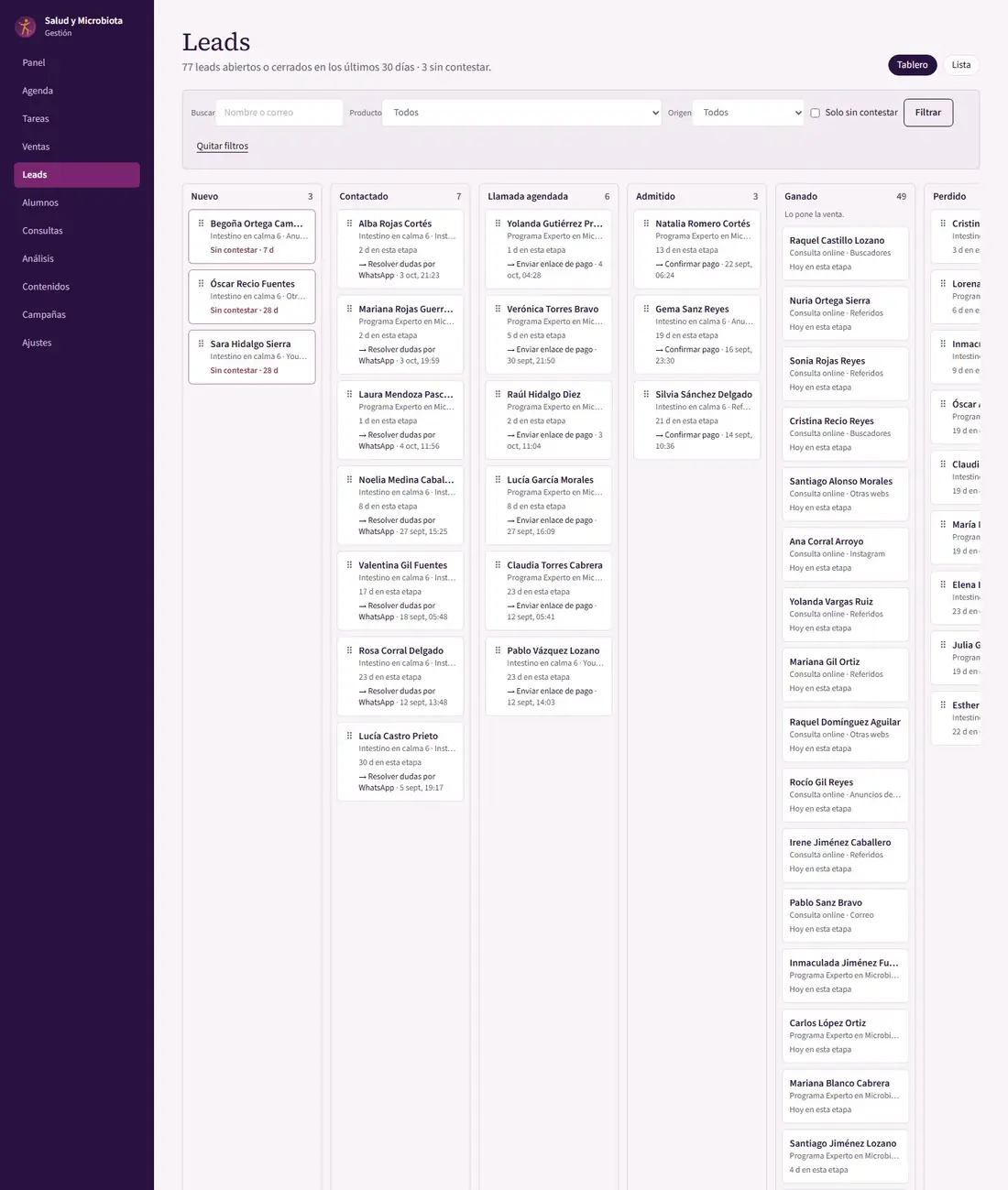Screen dimensions: 1008x1190
Task: Click drag handle of Alba Rojas Cortés card
Action: coord(349,224)
